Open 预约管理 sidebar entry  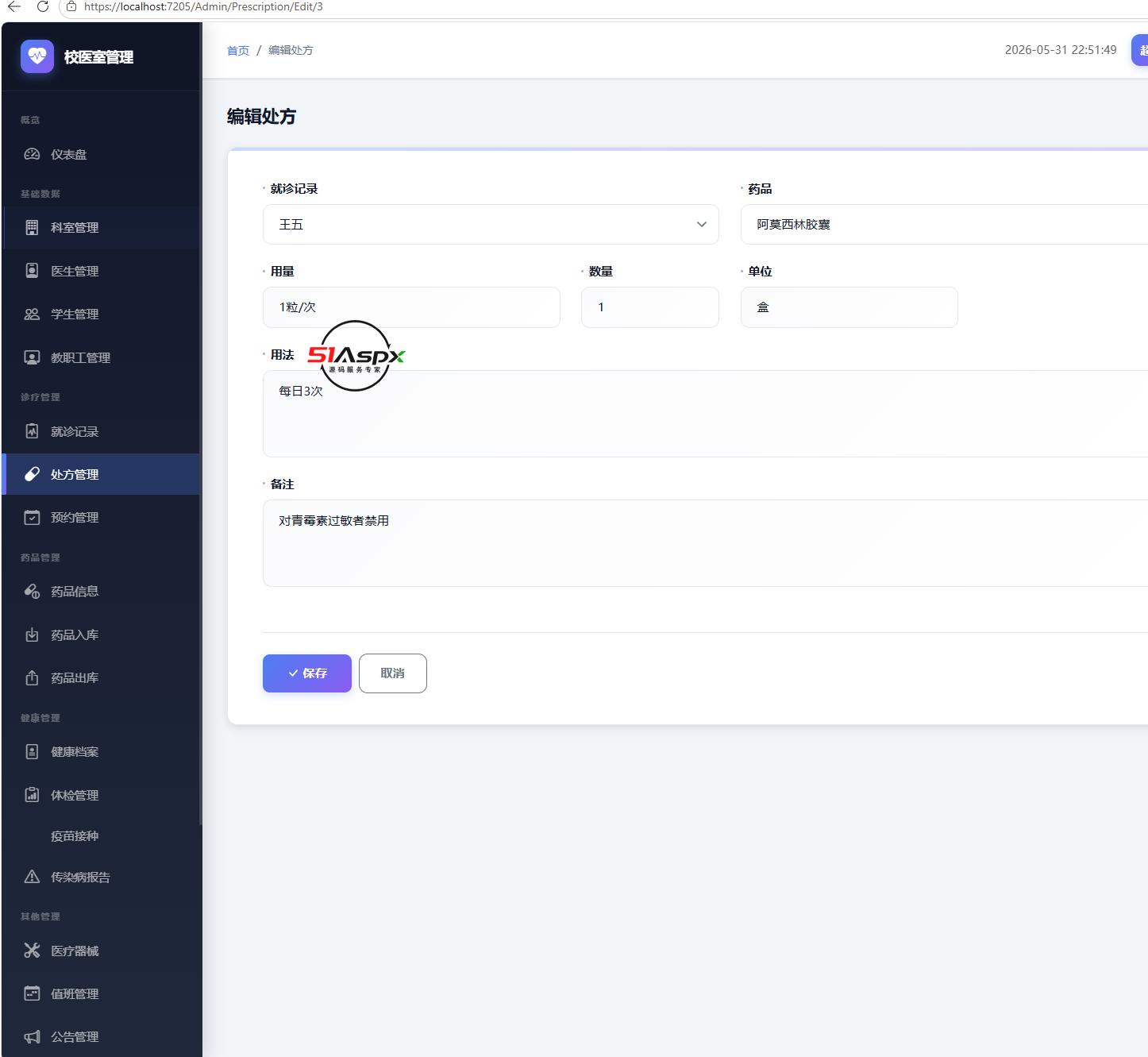click(x=102, y=517)
